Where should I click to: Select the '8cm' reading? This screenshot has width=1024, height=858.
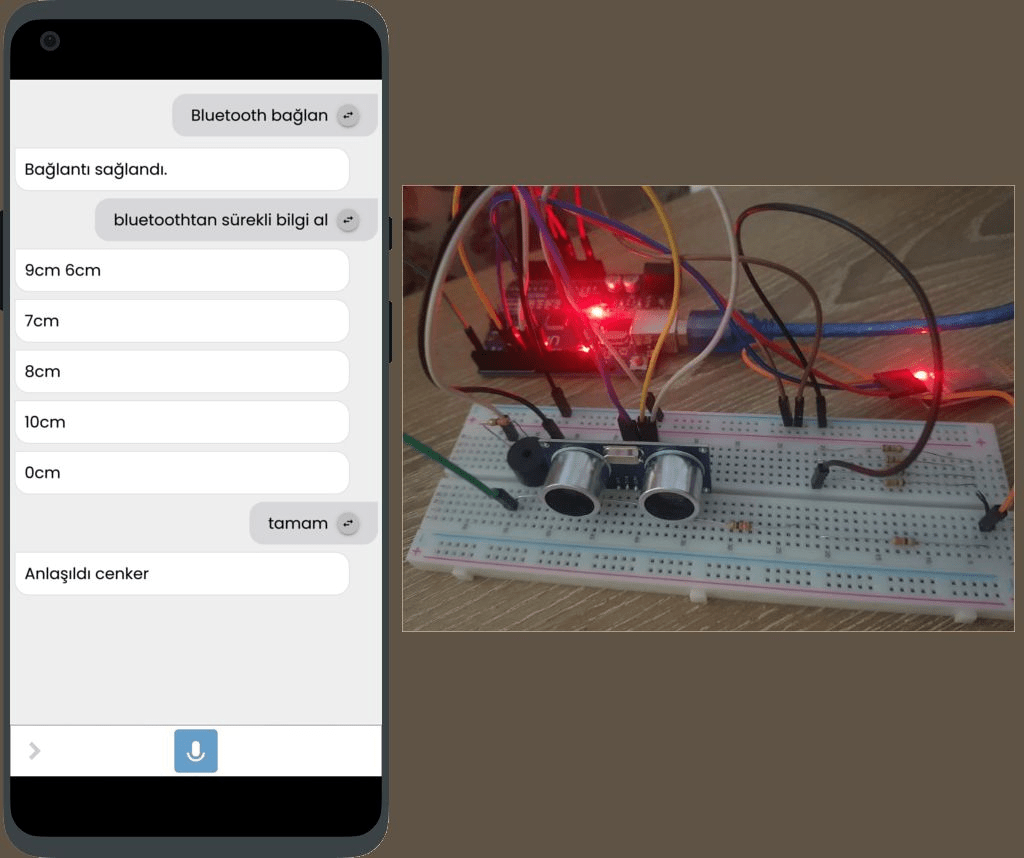click(x=182, y=372)
